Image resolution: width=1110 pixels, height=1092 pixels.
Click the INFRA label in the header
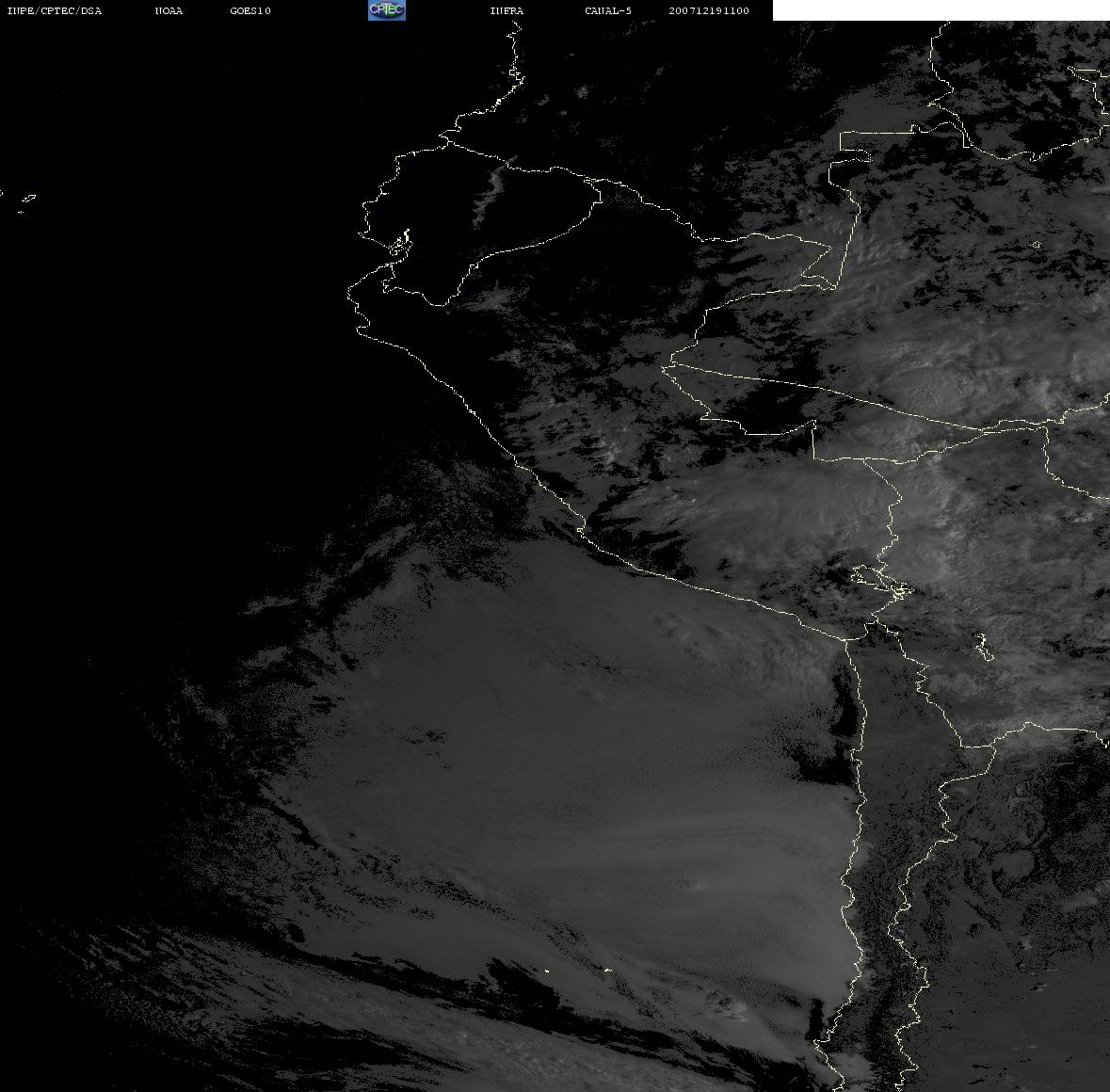[507, 10]
